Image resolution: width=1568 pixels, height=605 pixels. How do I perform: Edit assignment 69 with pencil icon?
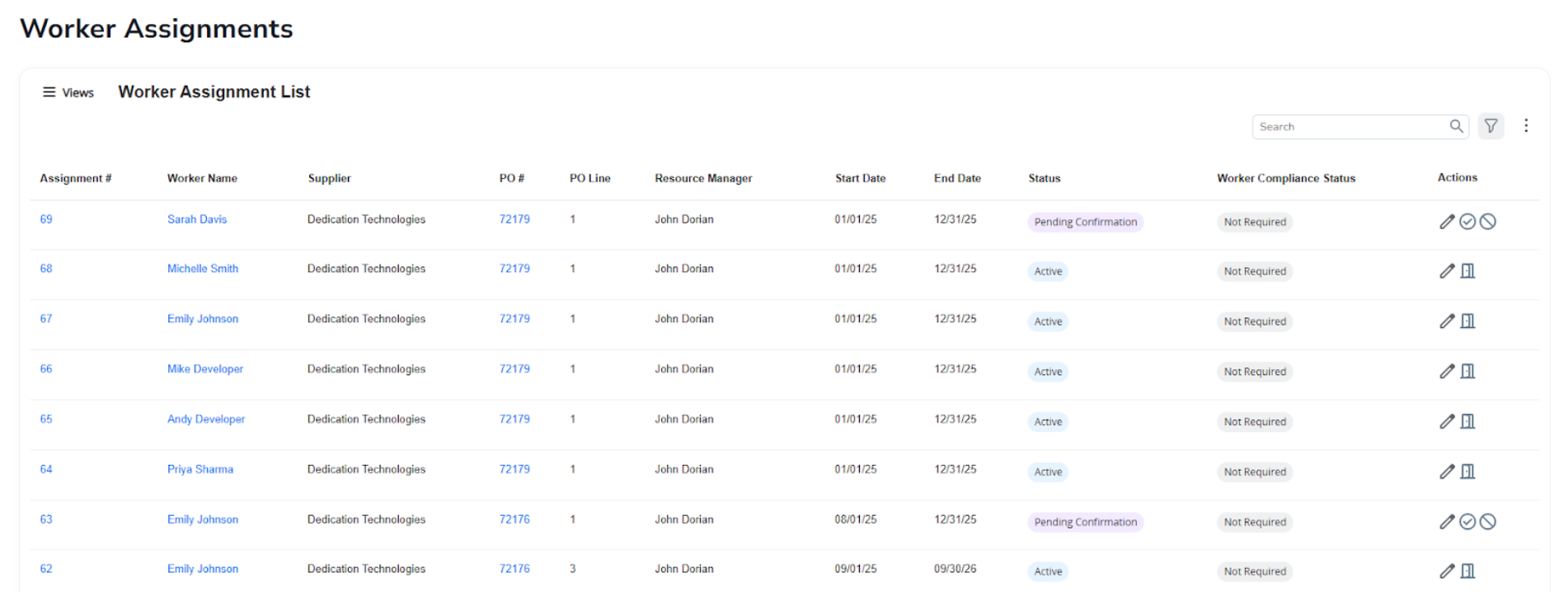point(1447,222)
